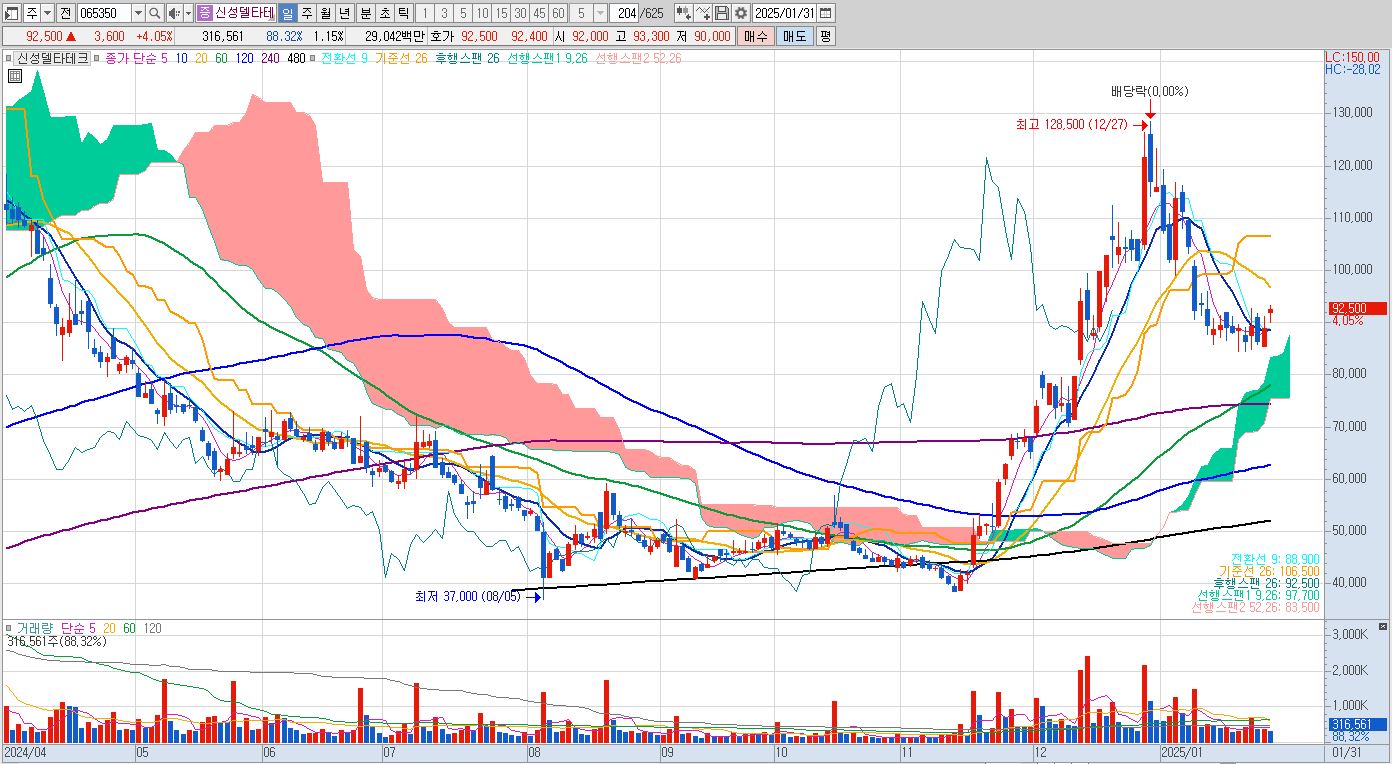Click the square marker before 종가 단순
The height and width of the screenshot is (764, 1392).
(97, 58)
